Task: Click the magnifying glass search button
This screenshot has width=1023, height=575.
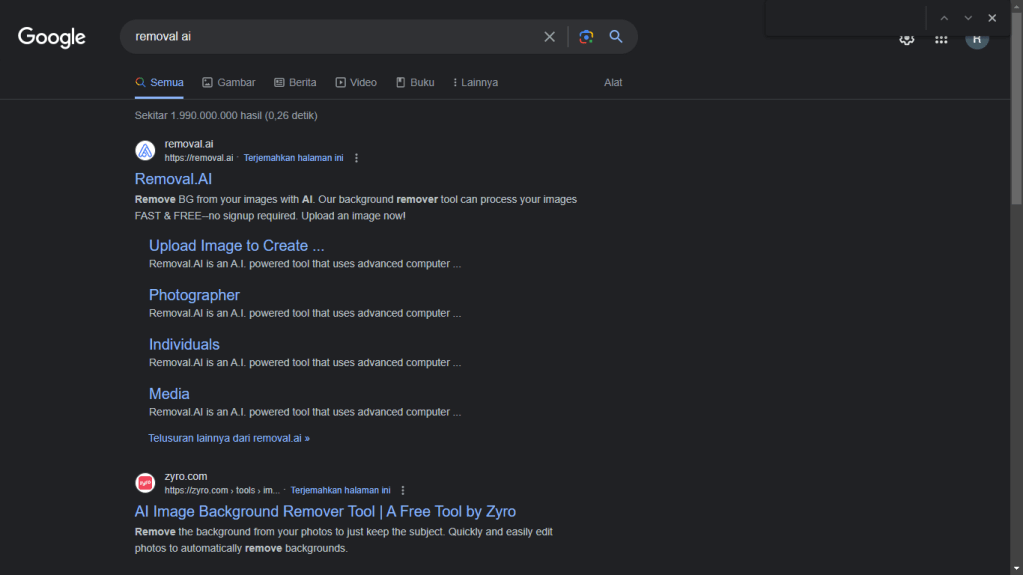Action: coord(616,37)
